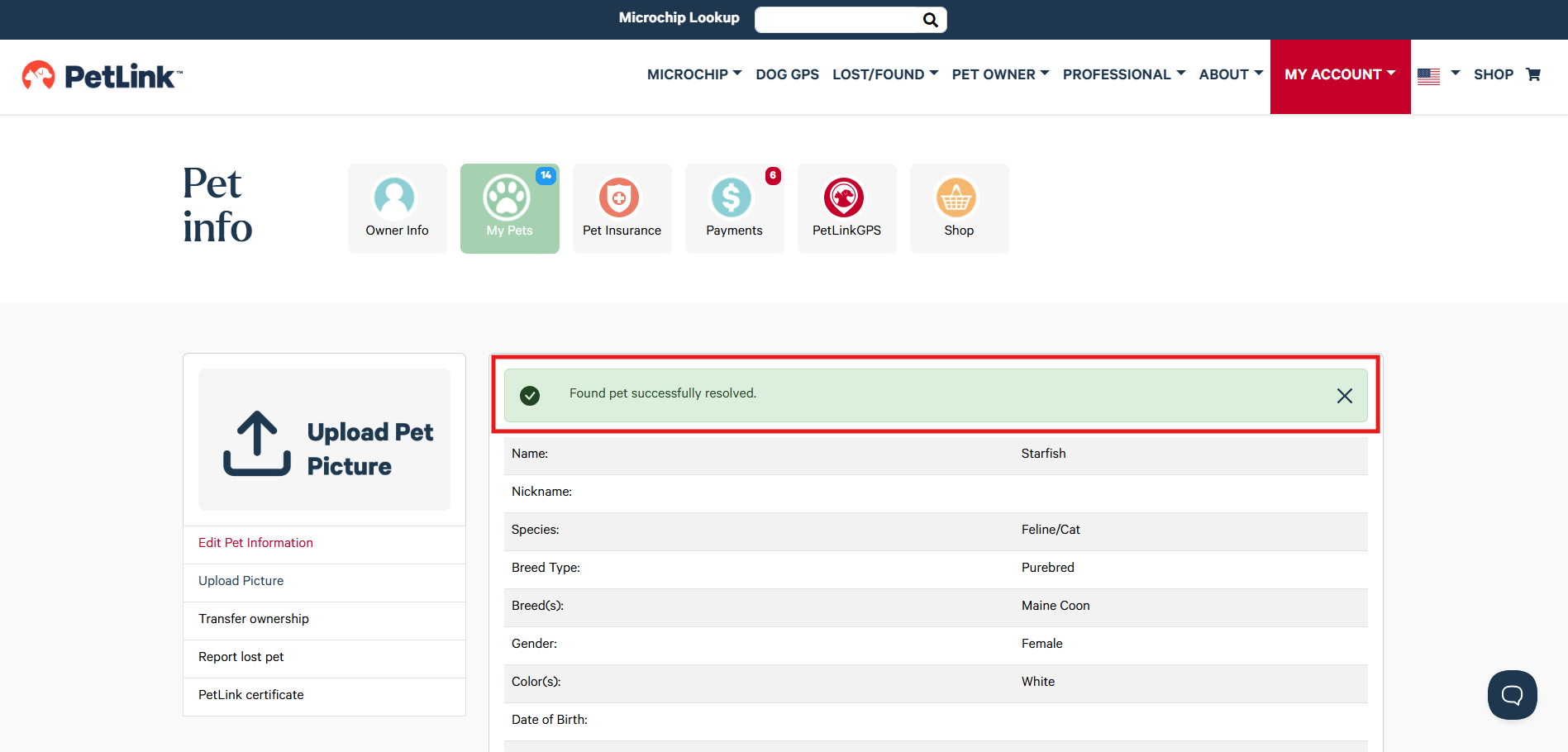Click Report lost pet

pyautogui.click(x=241, y=657)
